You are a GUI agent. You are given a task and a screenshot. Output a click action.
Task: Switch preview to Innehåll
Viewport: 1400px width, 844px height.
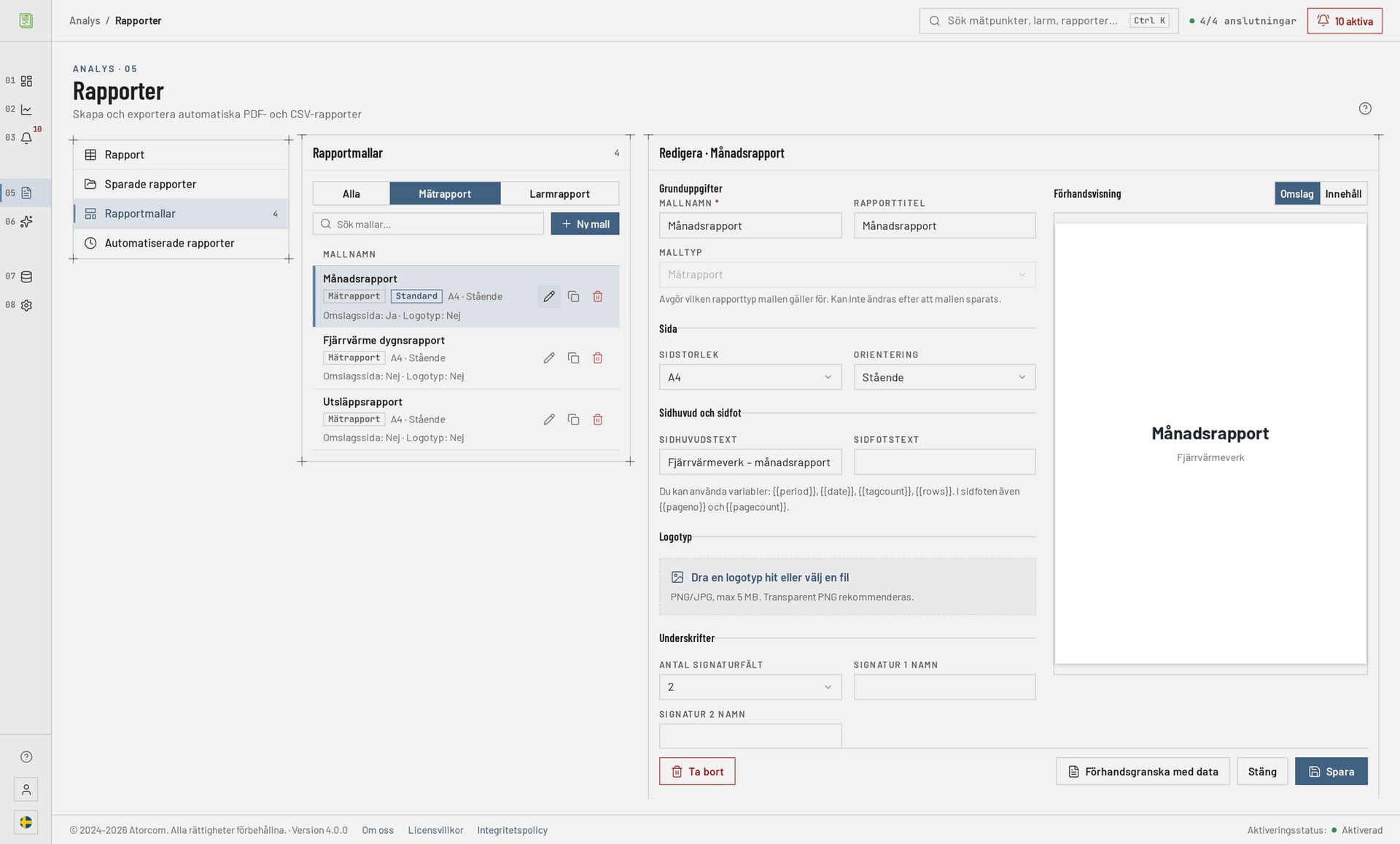click(1343, 193)
